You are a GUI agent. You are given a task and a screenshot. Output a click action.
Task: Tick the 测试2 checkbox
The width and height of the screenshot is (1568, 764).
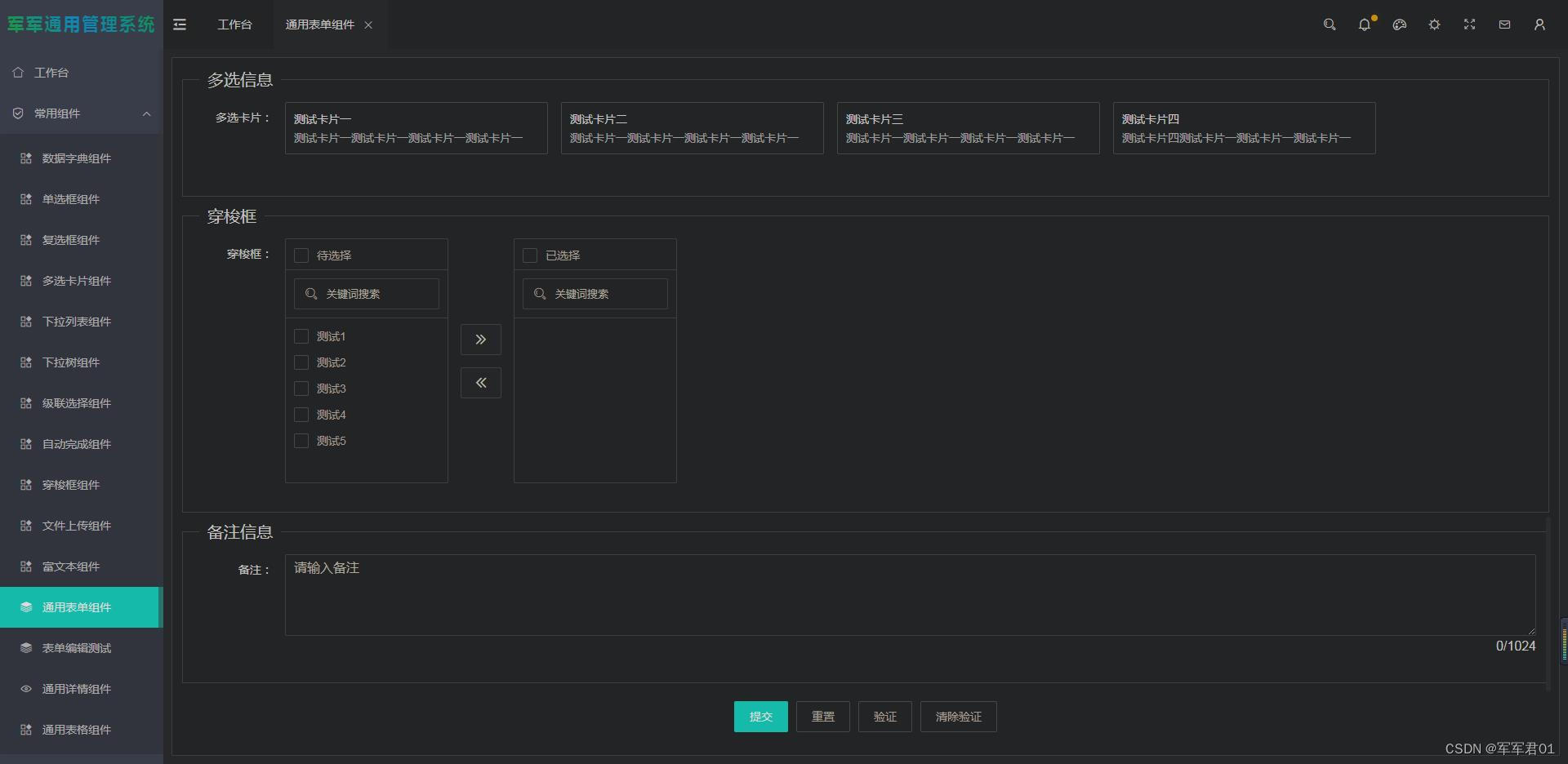(301, 362)
